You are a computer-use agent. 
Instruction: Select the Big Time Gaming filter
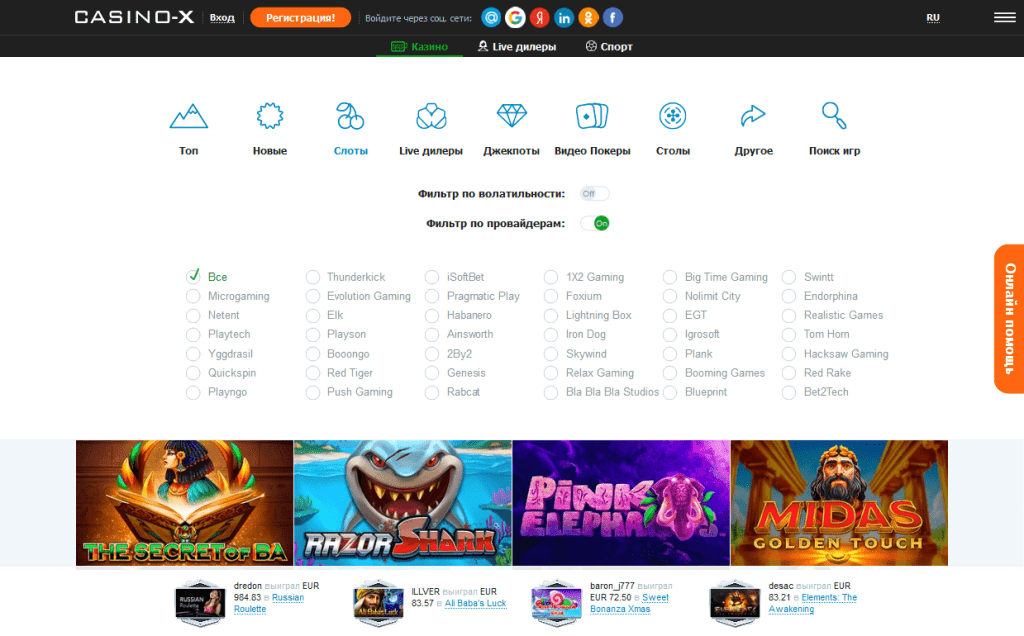(x=715, y=278)
